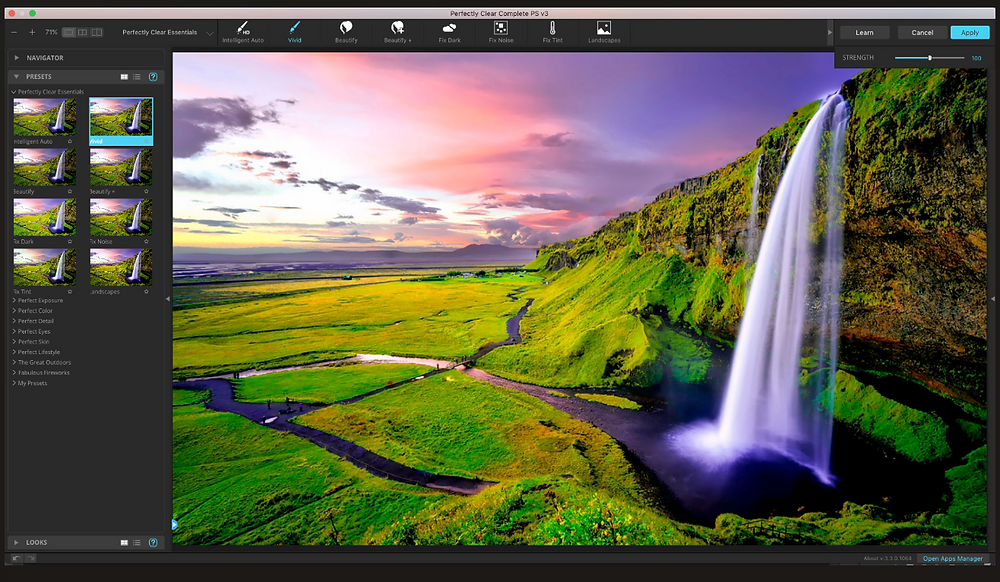The height and width of the screenshot is (582, 1000).
Task: Collapse the Perfectly Clear Essentials group
Action: click(13, 92)
